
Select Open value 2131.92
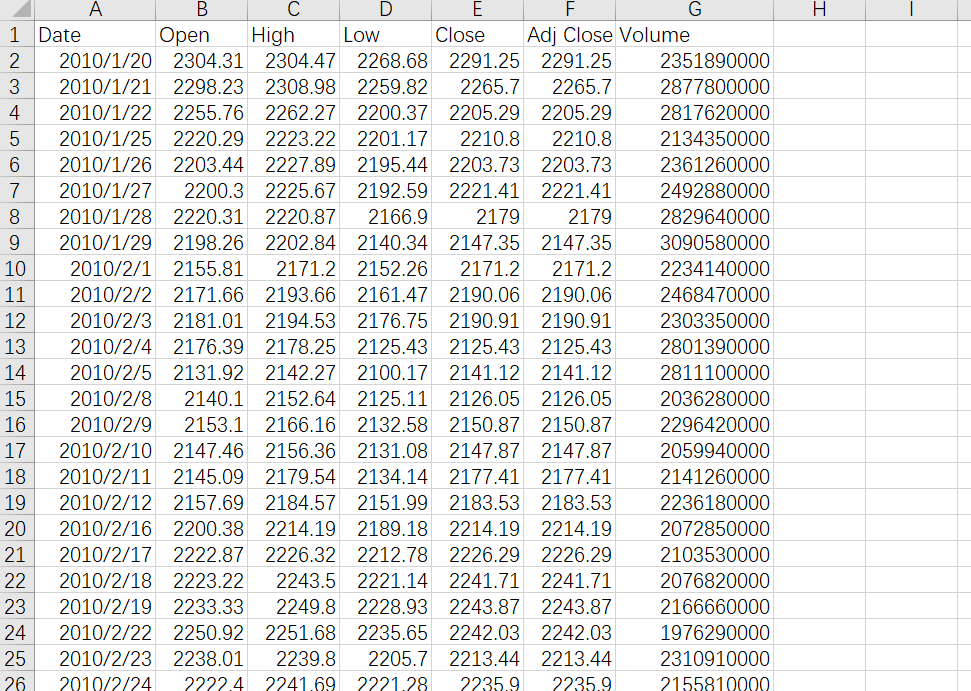pos(202,373)
